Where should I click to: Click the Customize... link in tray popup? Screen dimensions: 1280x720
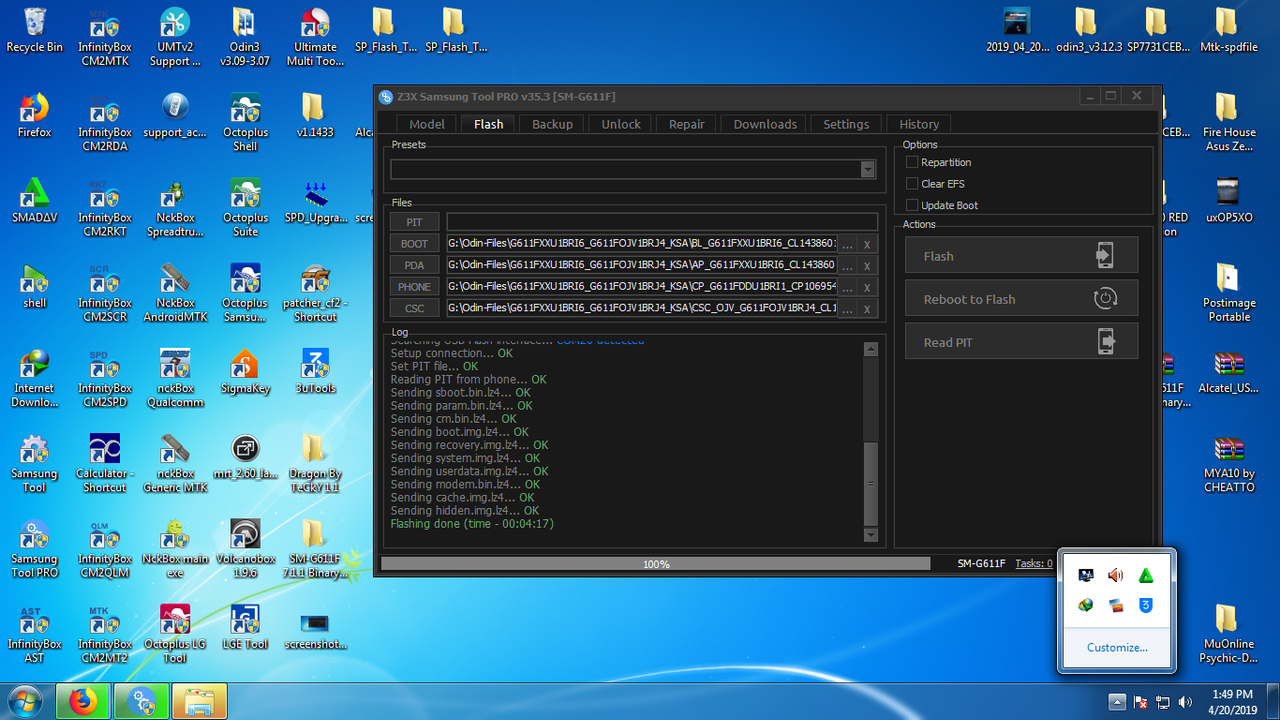pyautogui.click(x=1117, y=647)
